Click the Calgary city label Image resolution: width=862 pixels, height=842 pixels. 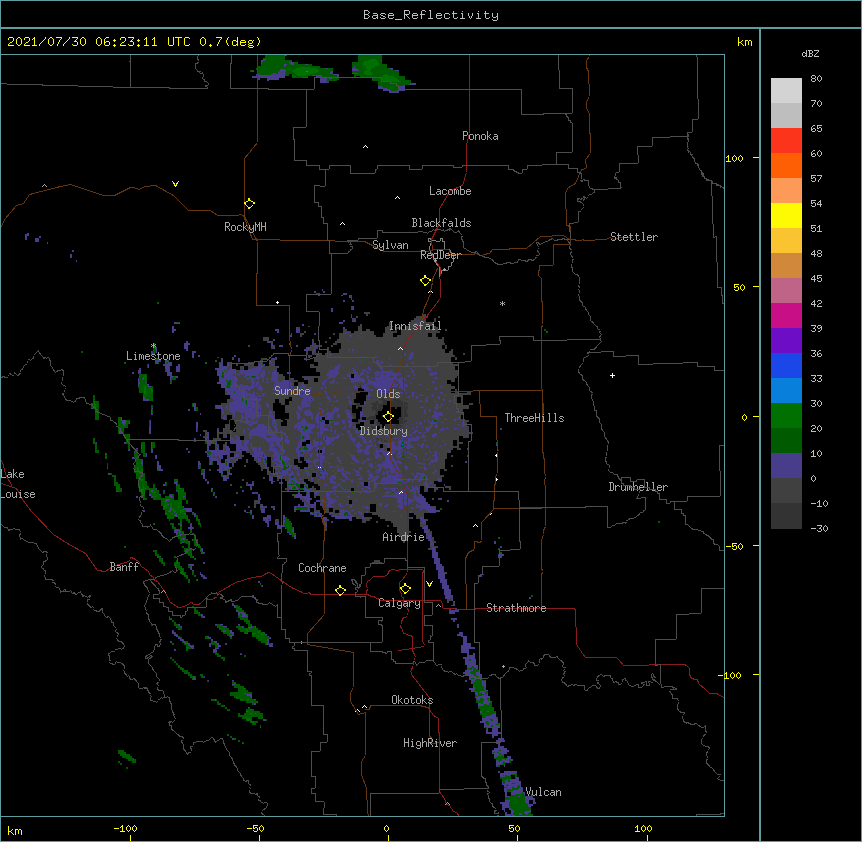(x=399, y=603)
